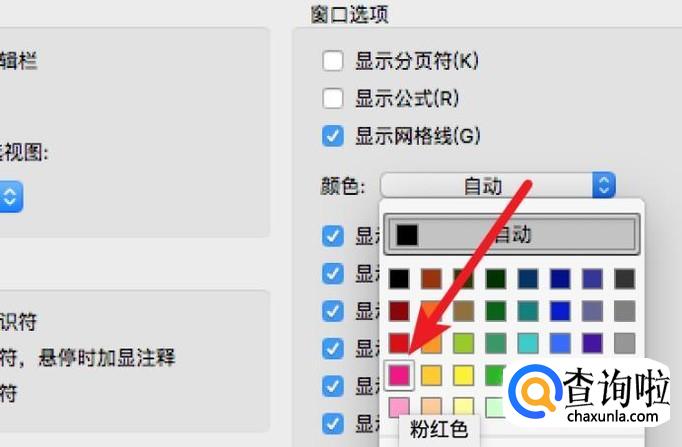Select the 自动 automatic color option
This screenshot has width=682, height=447.
512,234
